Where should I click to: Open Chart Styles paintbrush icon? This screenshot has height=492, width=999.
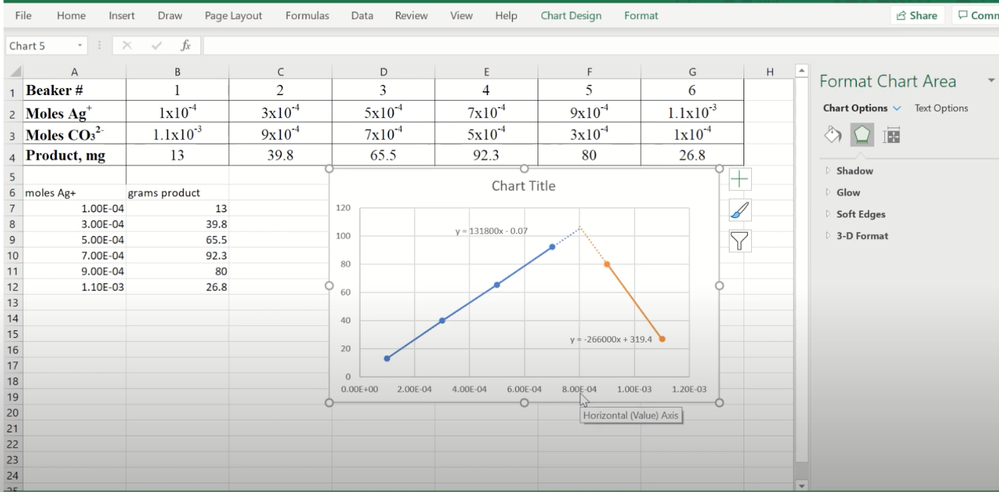click(x=739, y=210)
